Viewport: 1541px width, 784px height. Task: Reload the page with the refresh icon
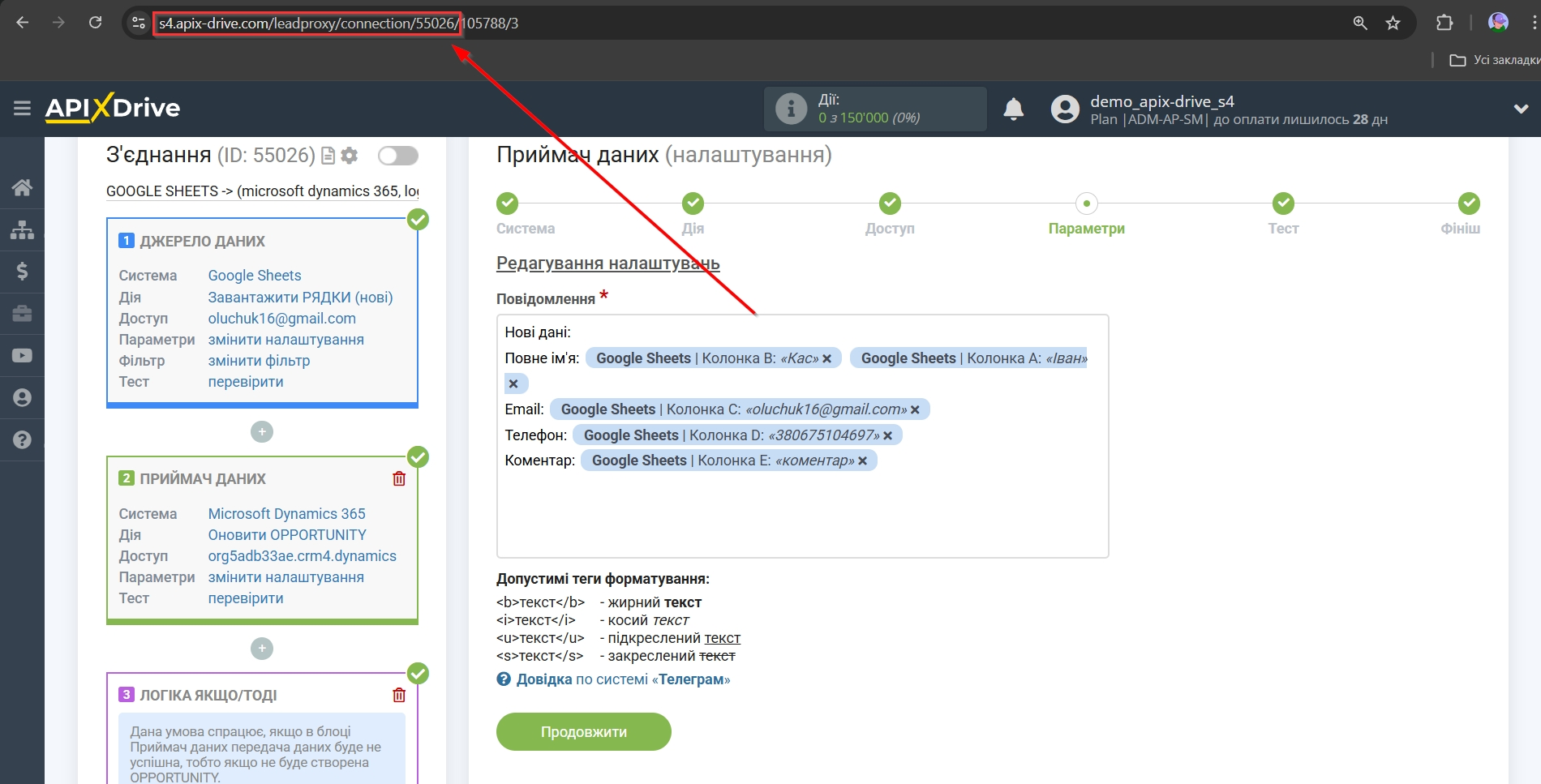tap(95, 23)
